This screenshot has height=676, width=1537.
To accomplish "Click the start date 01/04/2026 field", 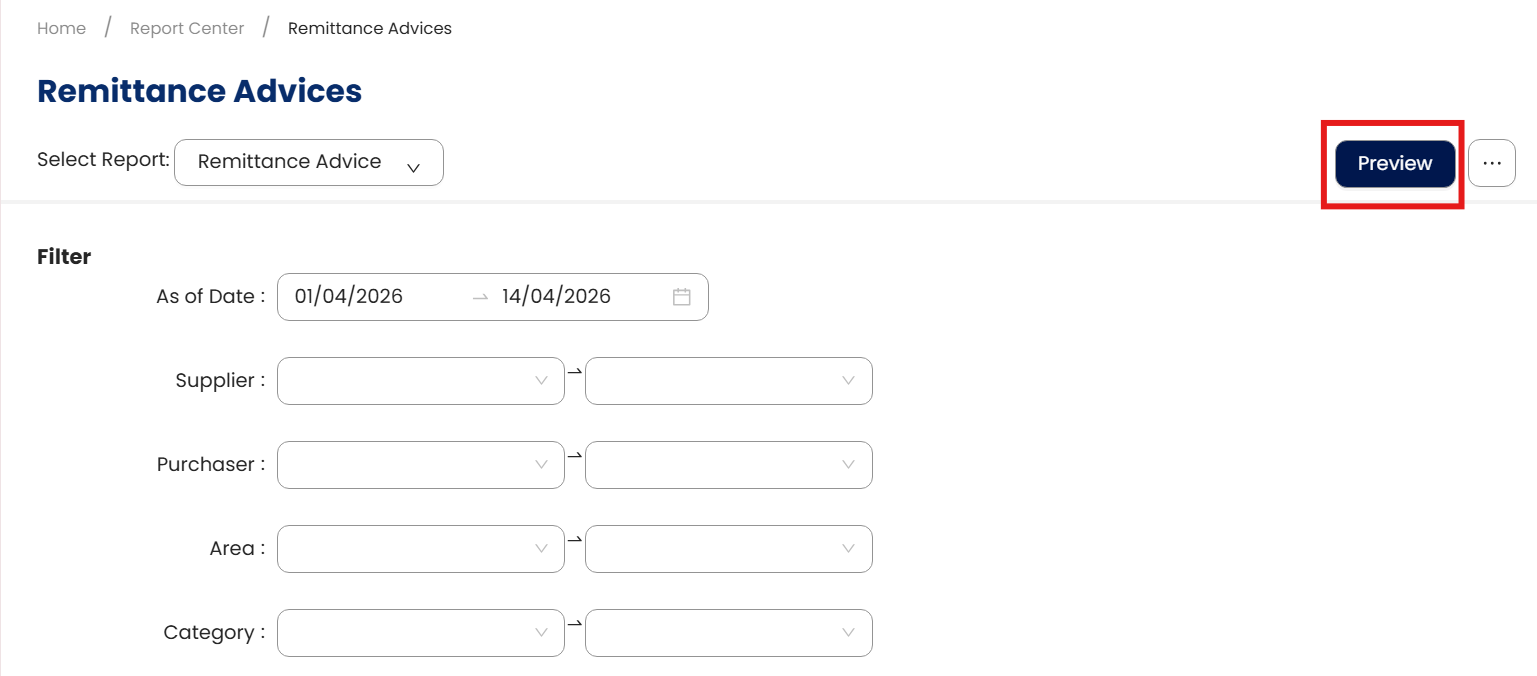I will [x=349, y=297].
